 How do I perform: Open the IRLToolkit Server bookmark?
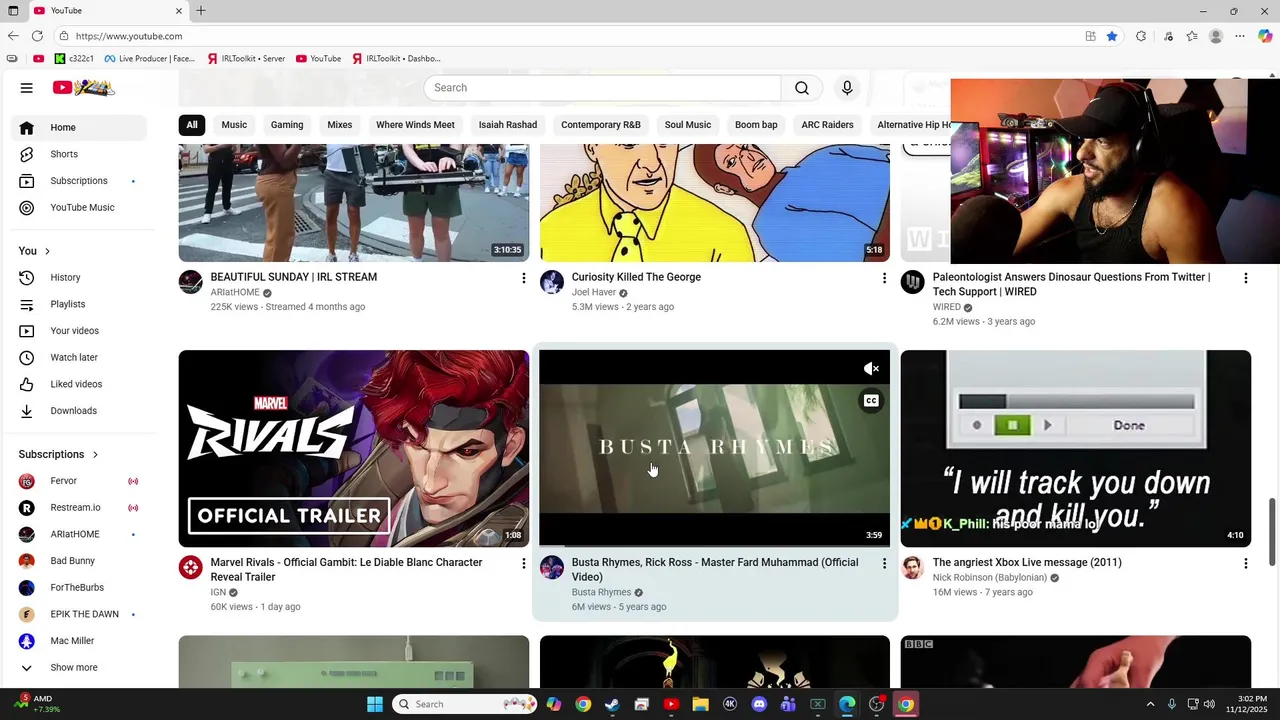[x=246, y=59]
